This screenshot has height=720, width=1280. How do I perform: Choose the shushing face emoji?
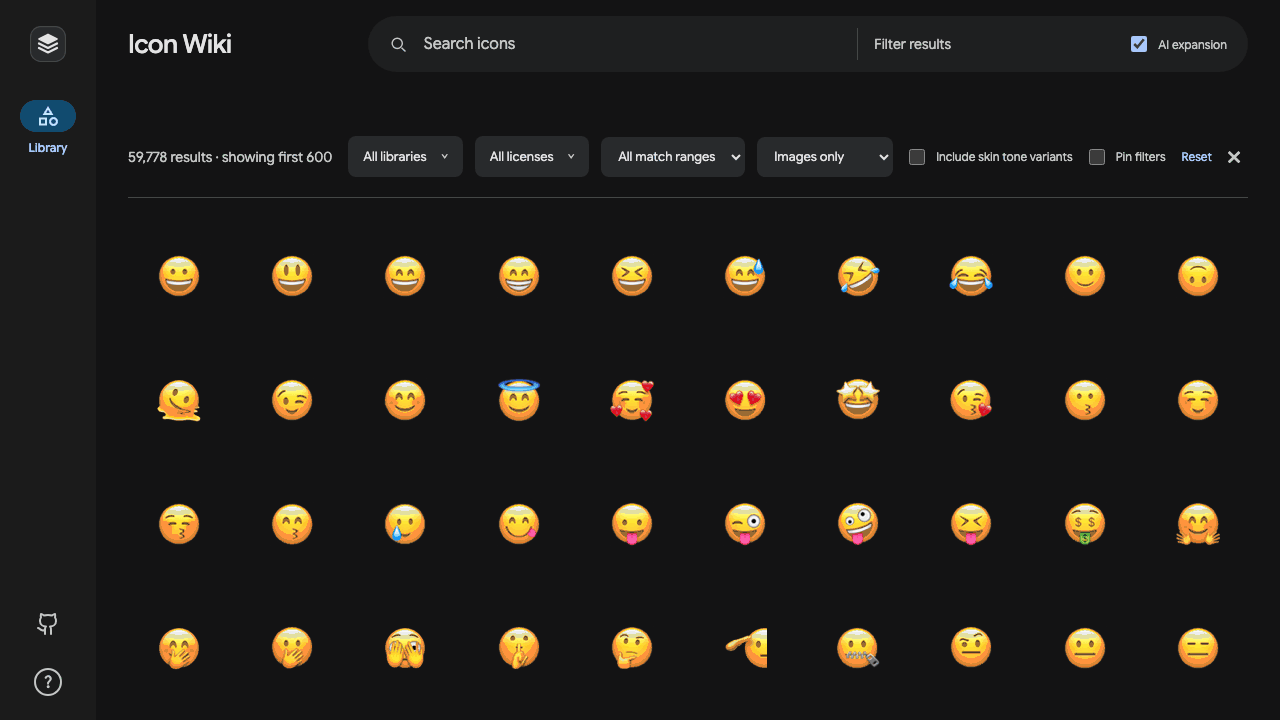coord(519,648)
